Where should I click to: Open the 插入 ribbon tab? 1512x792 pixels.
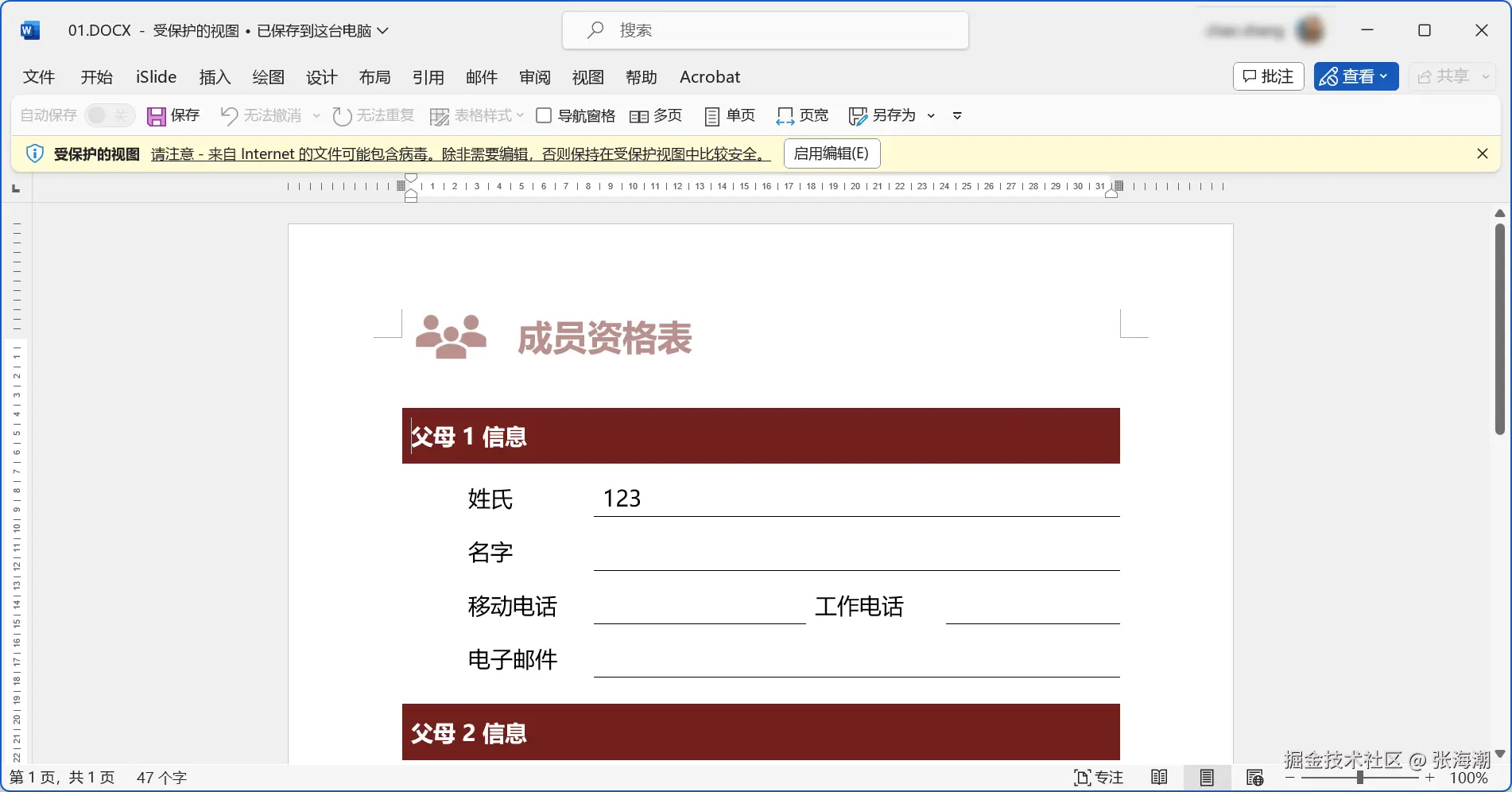tap(215, 77)
